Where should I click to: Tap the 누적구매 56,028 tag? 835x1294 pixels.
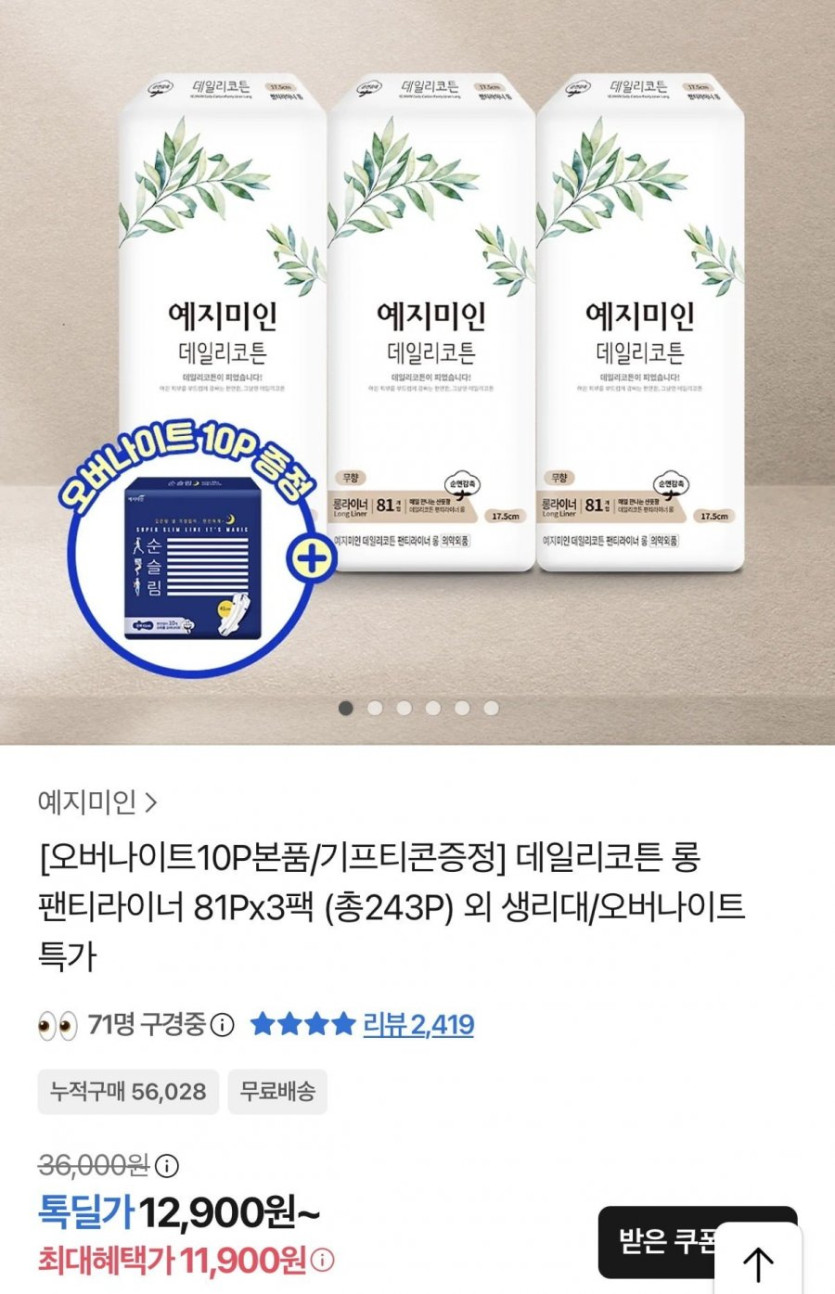pyautogui.click(x=128, y=1090)
